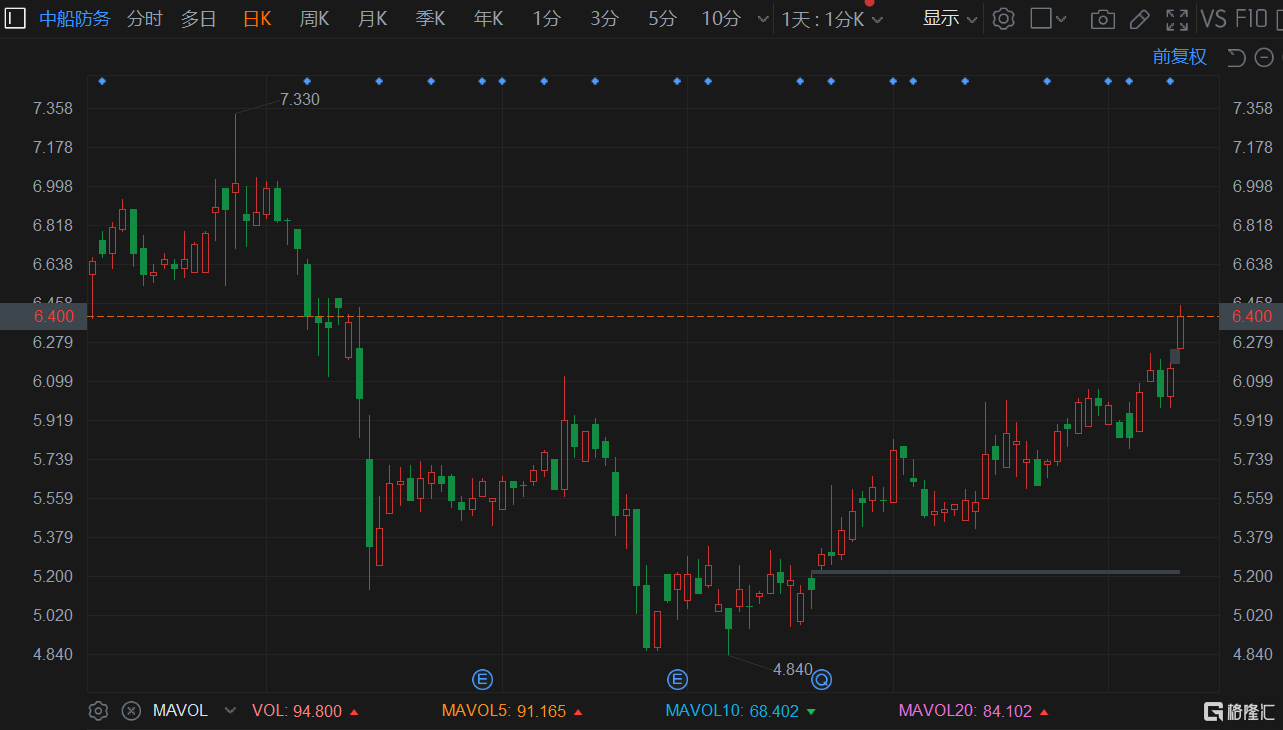1283x730 pixels.
Task: Click the undo arrow icon
Action: [1236, 57]
